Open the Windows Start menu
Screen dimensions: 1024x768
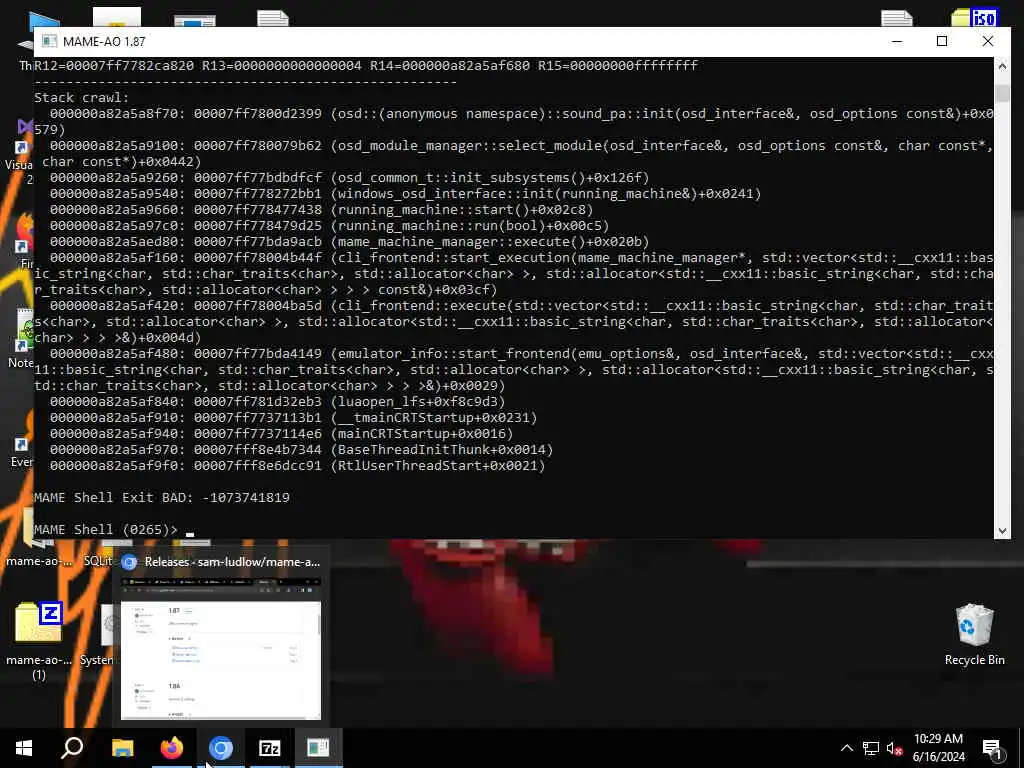(24, 748)
